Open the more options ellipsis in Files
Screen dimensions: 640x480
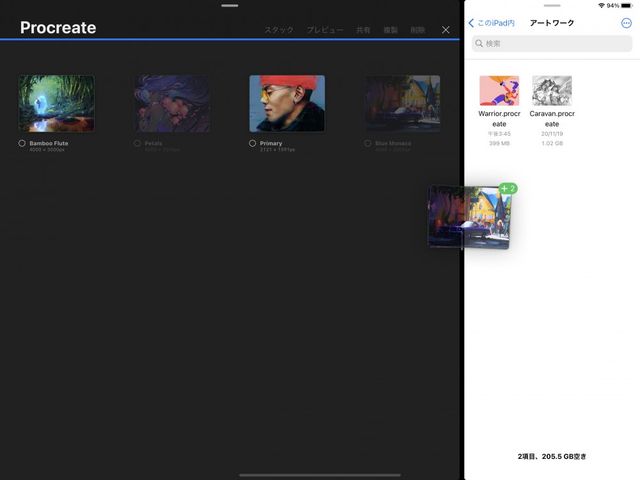point(626,23)
